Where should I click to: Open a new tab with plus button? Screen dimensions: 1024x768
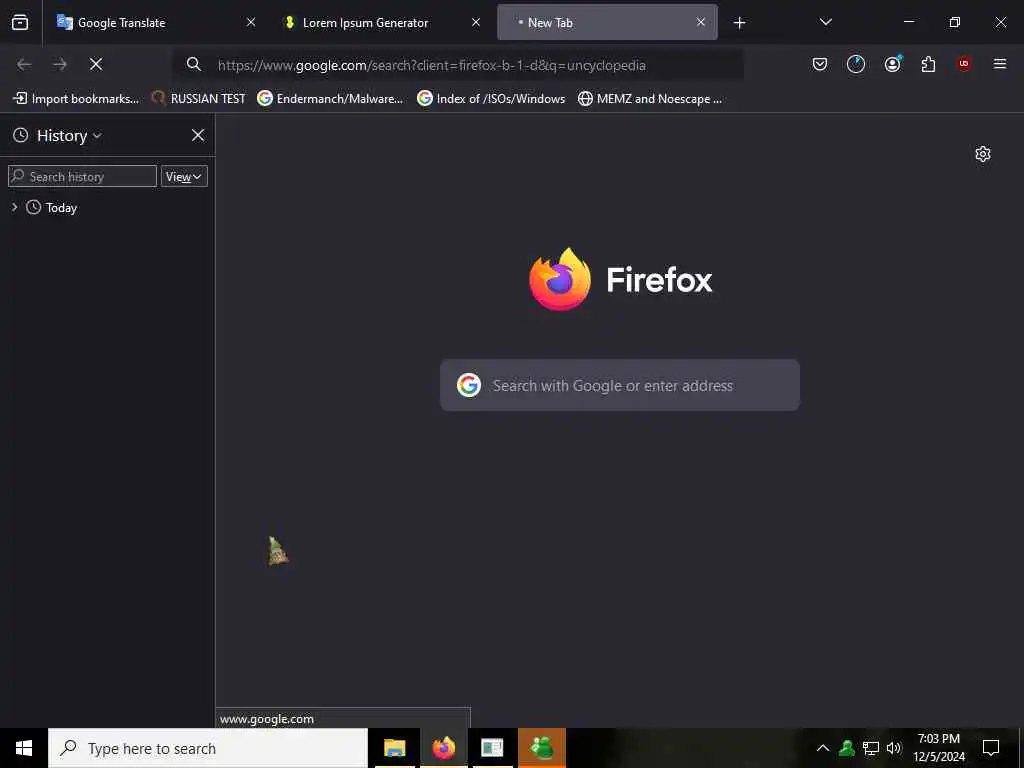739,23
